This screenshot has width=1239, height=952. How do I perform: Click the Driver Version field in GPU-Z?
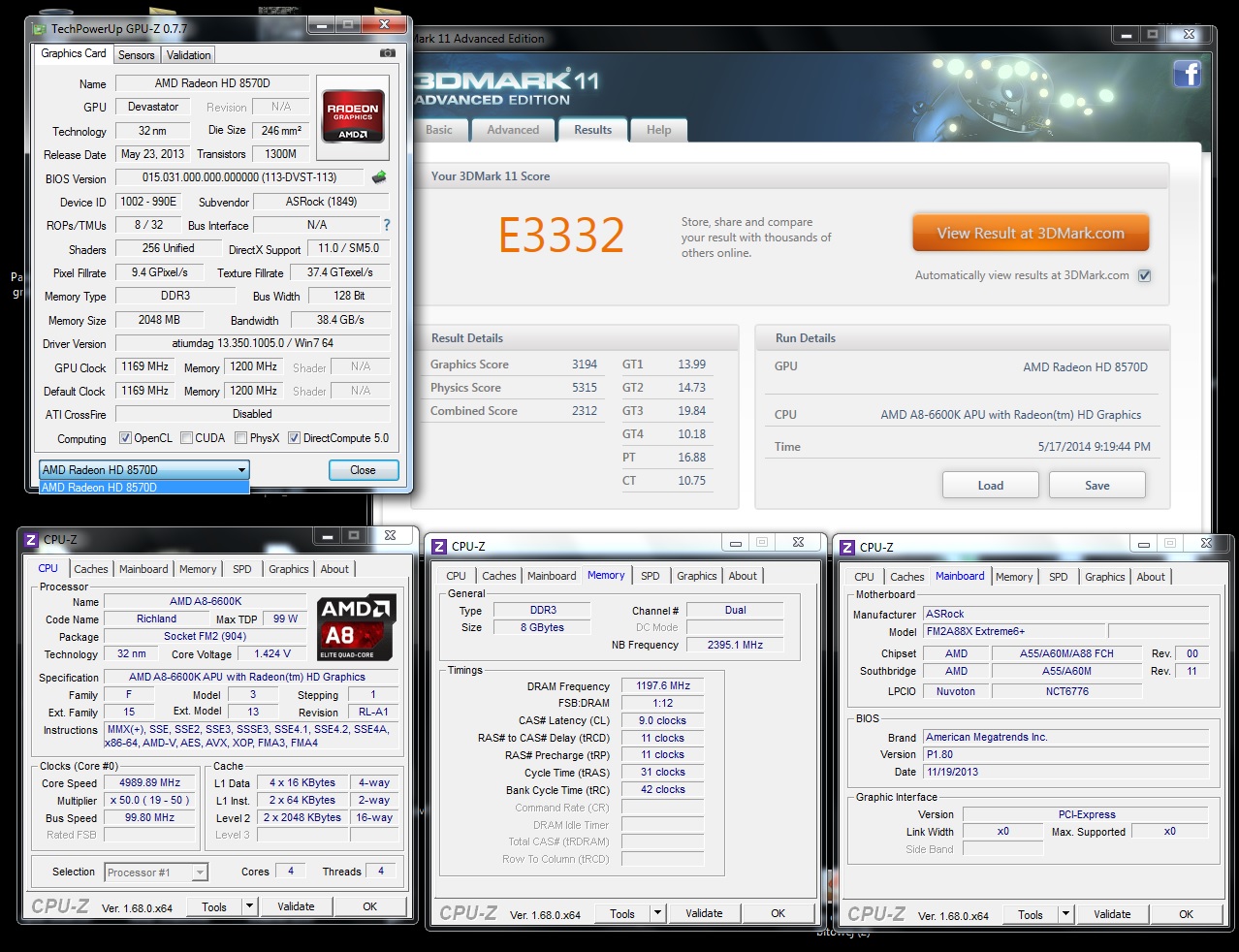[x=252, y=343]
